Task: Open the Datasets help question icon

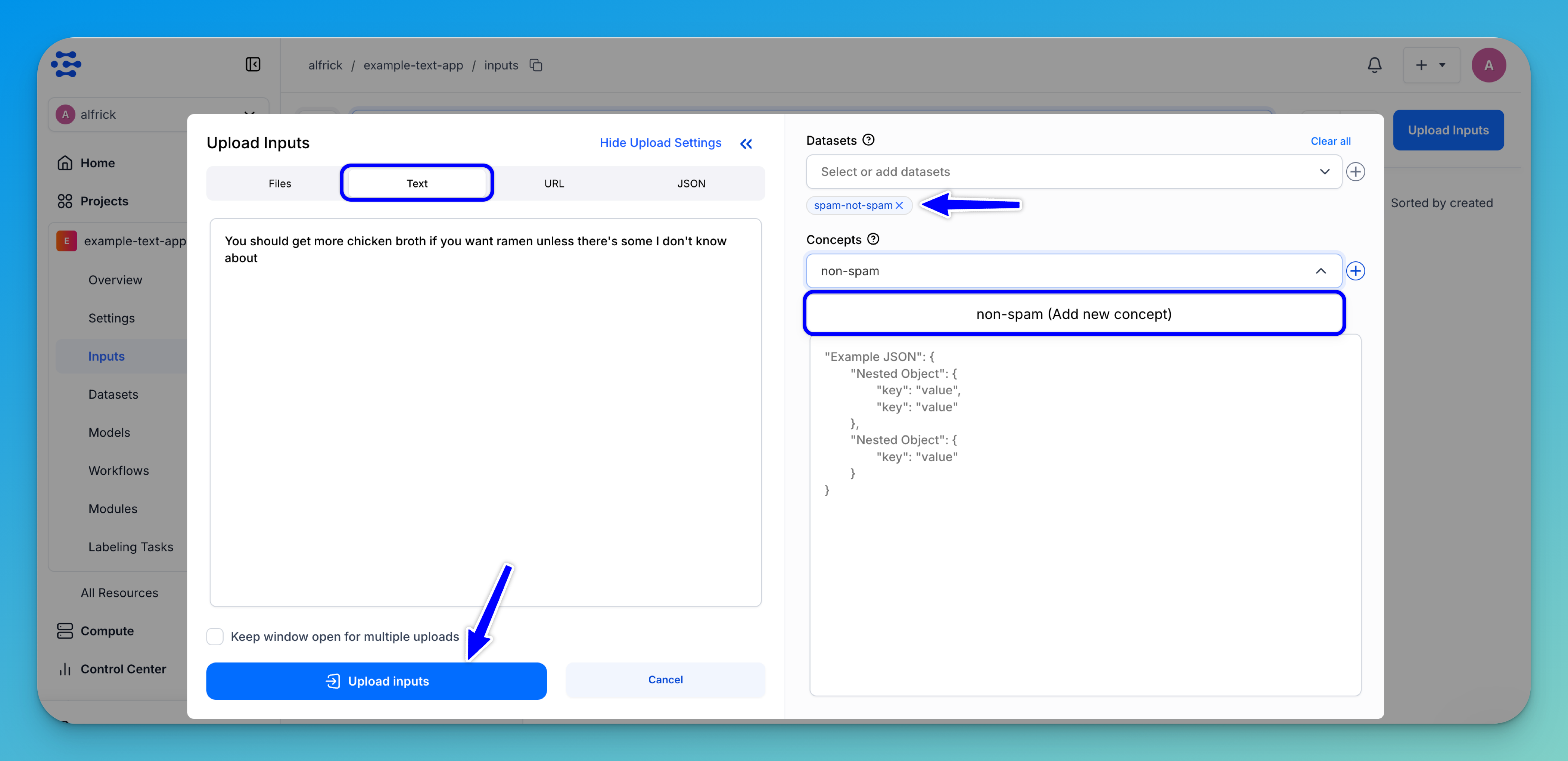Action: (869, 140)
